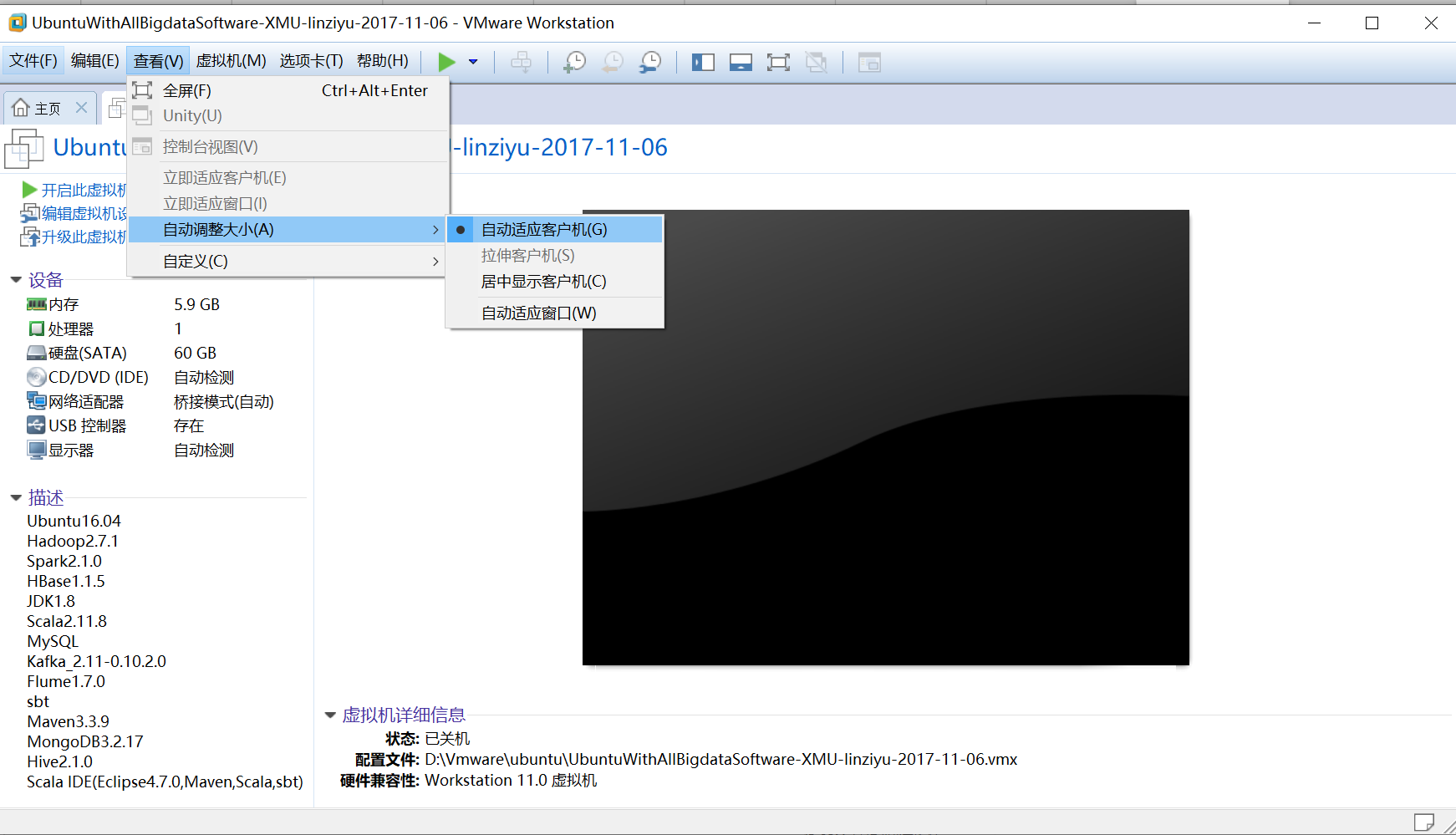Click the large VM icon beside title
The image size is (1456, 835).
pos(24,149)
